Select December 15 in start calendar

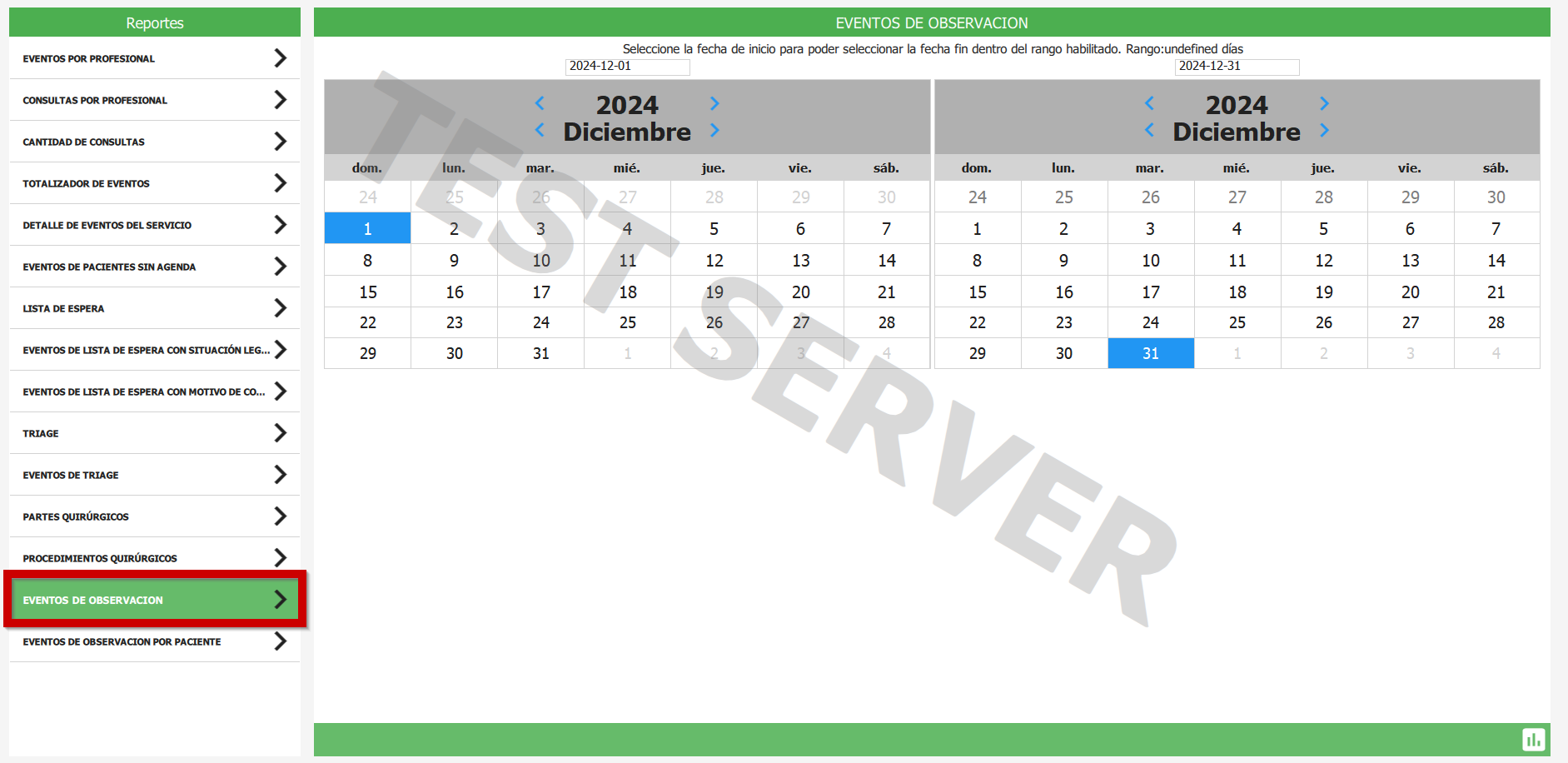(x=368, y=292)
